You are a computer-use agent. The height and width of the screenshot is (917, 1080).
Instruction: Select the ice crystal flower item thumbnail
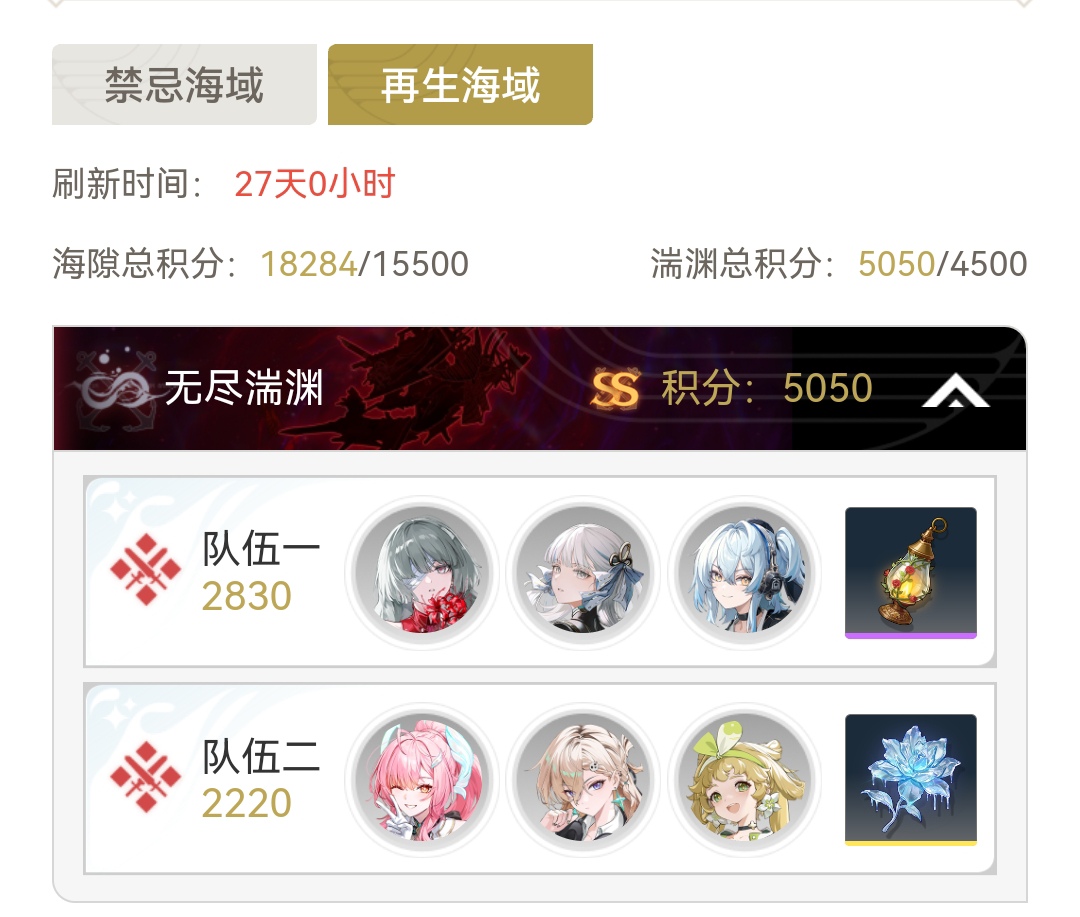911,780
